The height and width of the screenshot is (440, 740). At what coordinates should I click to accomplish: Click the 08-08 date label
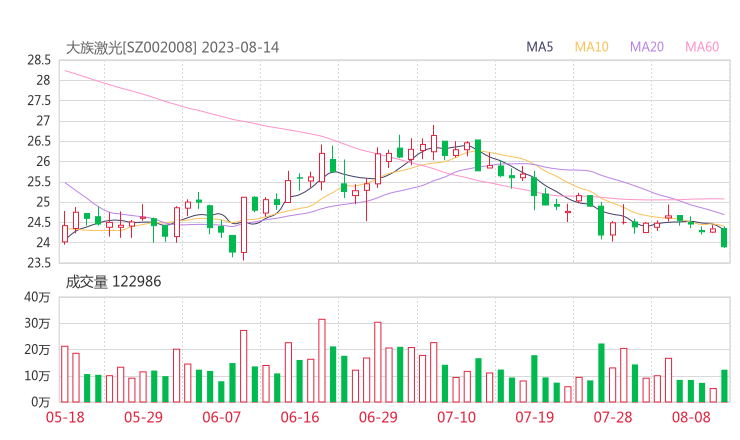click(691, 417)
